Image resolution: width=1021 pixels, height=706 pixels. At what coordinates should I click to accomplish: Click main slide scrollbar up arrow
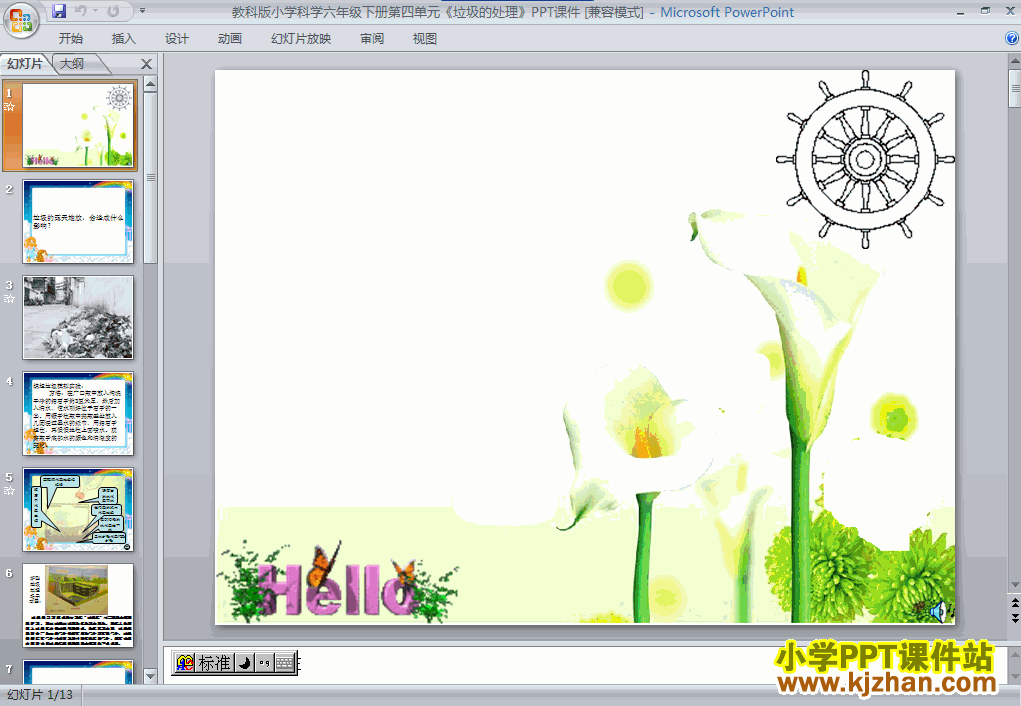(1014, 61)
